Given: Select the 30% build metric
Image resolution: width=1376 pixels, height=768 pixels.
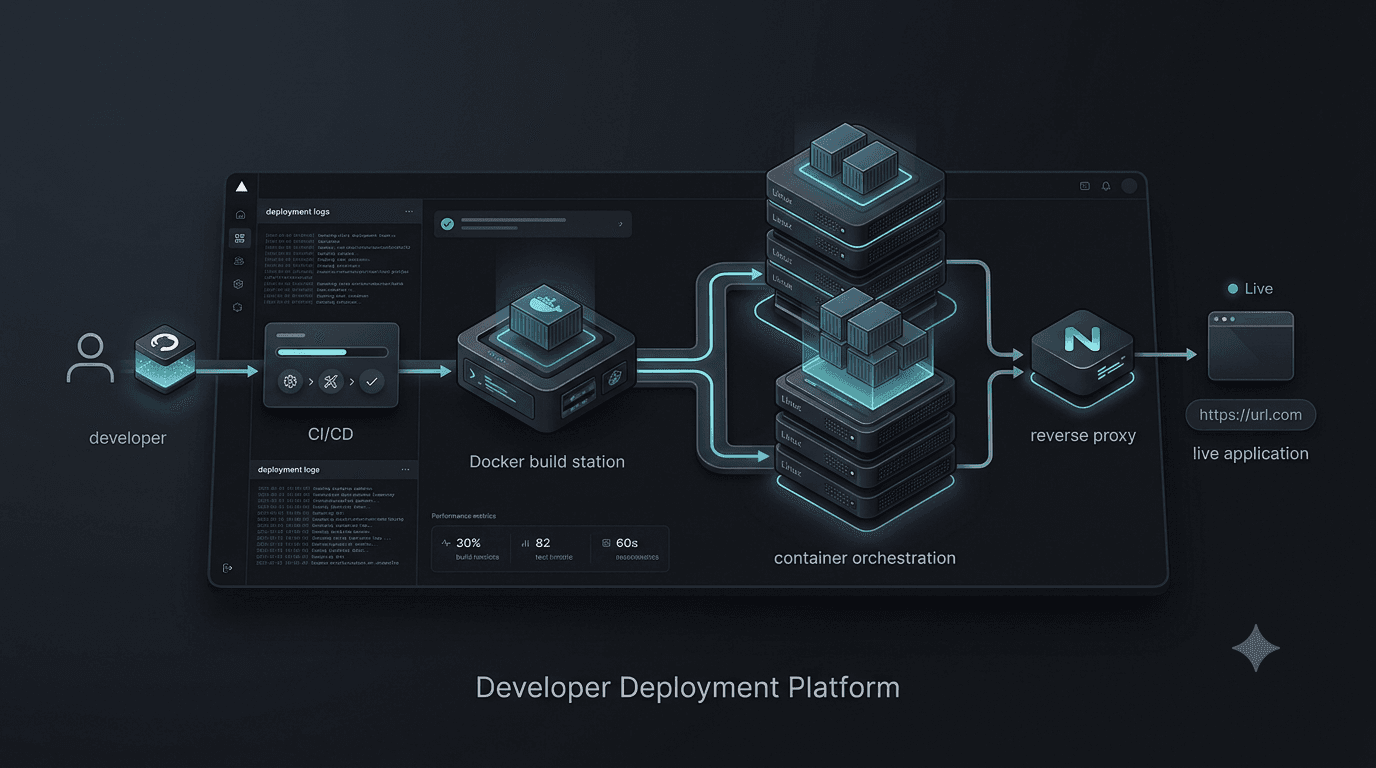Looking at the screenshot, I should [470, 548].
